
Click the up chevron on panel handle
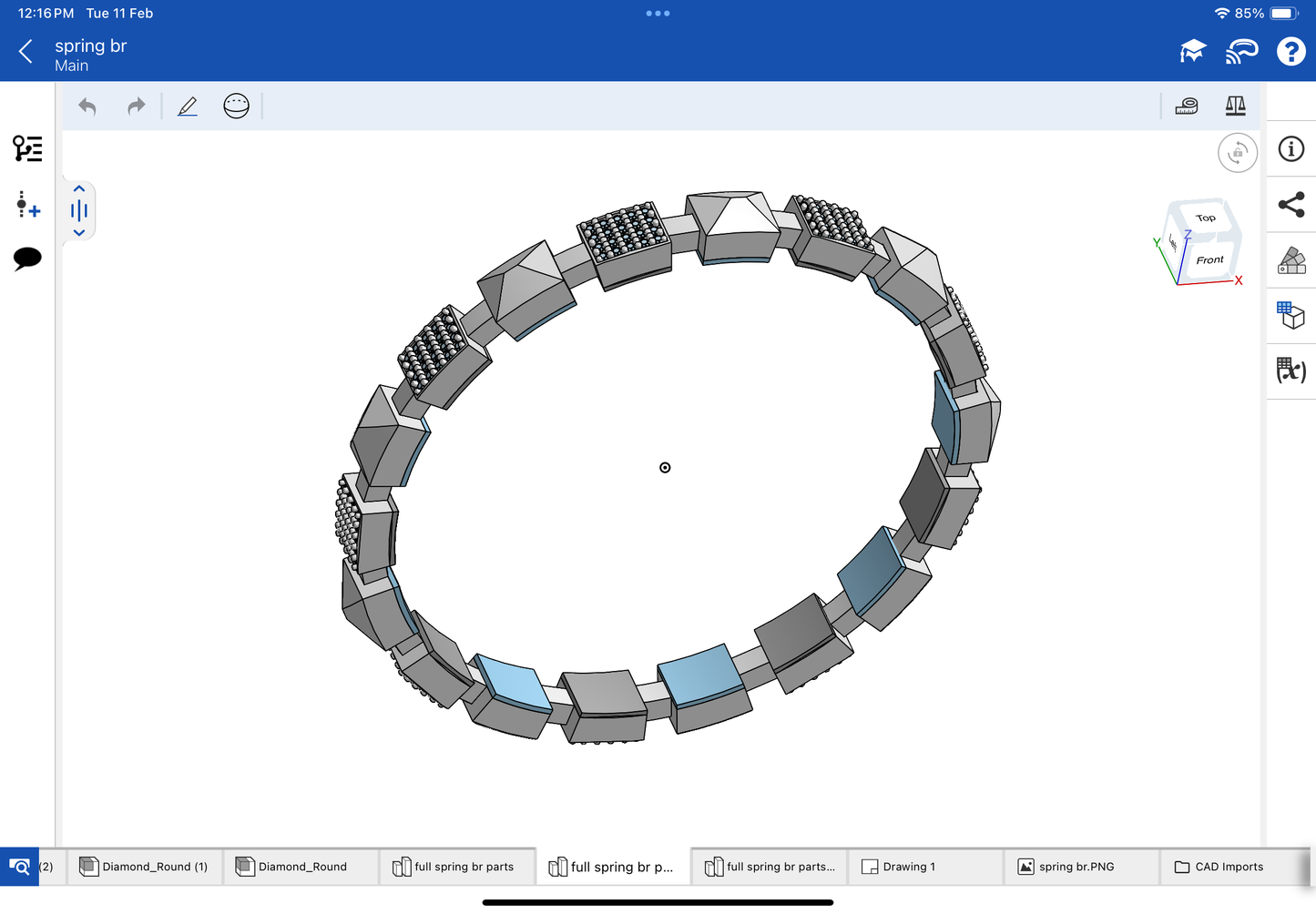(79, 189)
